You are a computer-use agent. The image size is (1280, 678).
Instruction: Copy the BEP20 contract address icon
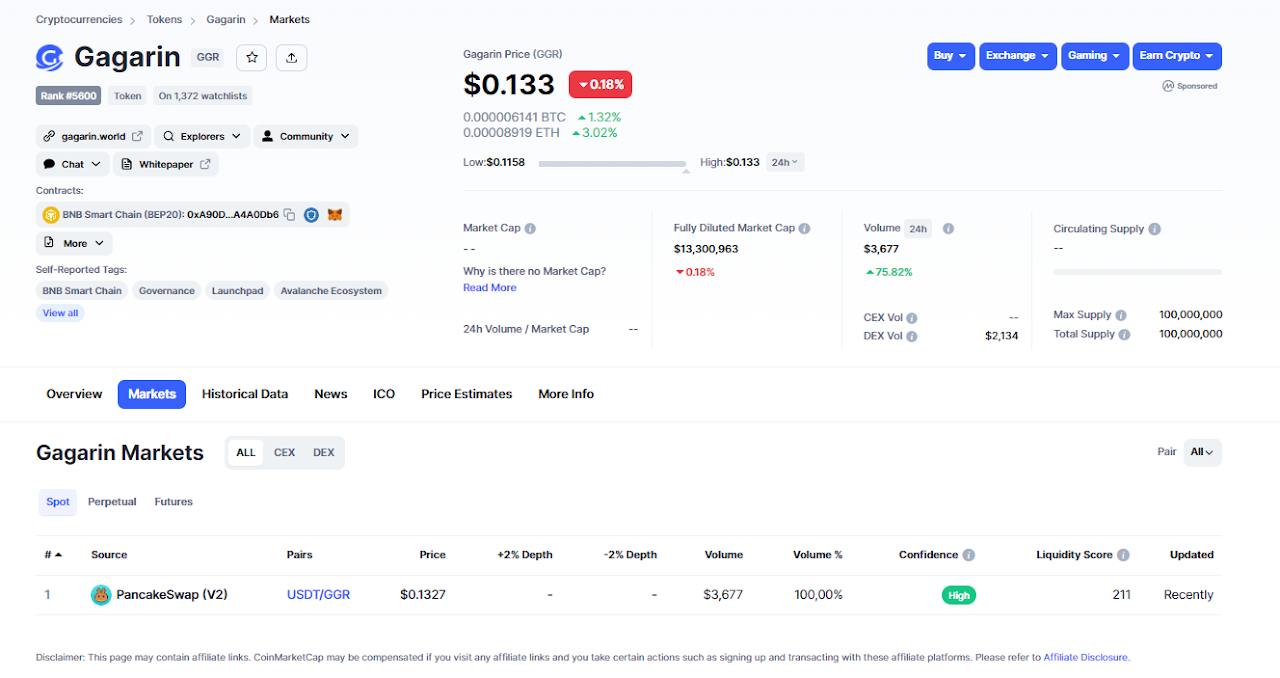(289, 215)
